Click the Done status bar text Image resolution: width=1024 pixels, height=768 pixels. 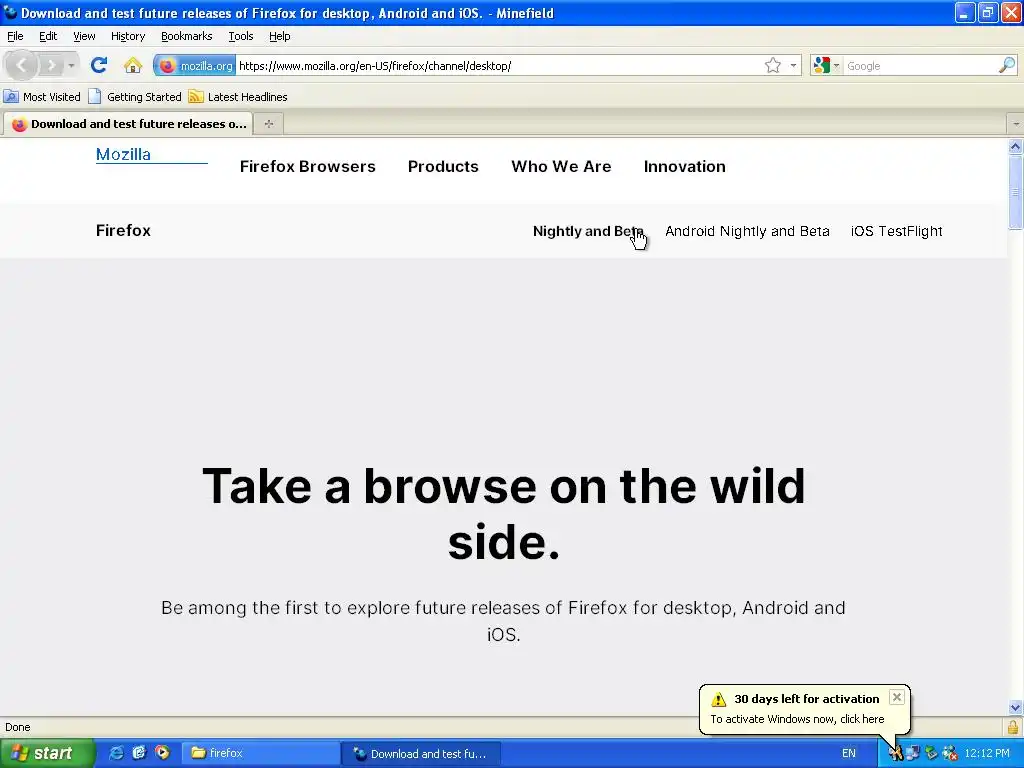pyautogui.click(x=18, y=727)
